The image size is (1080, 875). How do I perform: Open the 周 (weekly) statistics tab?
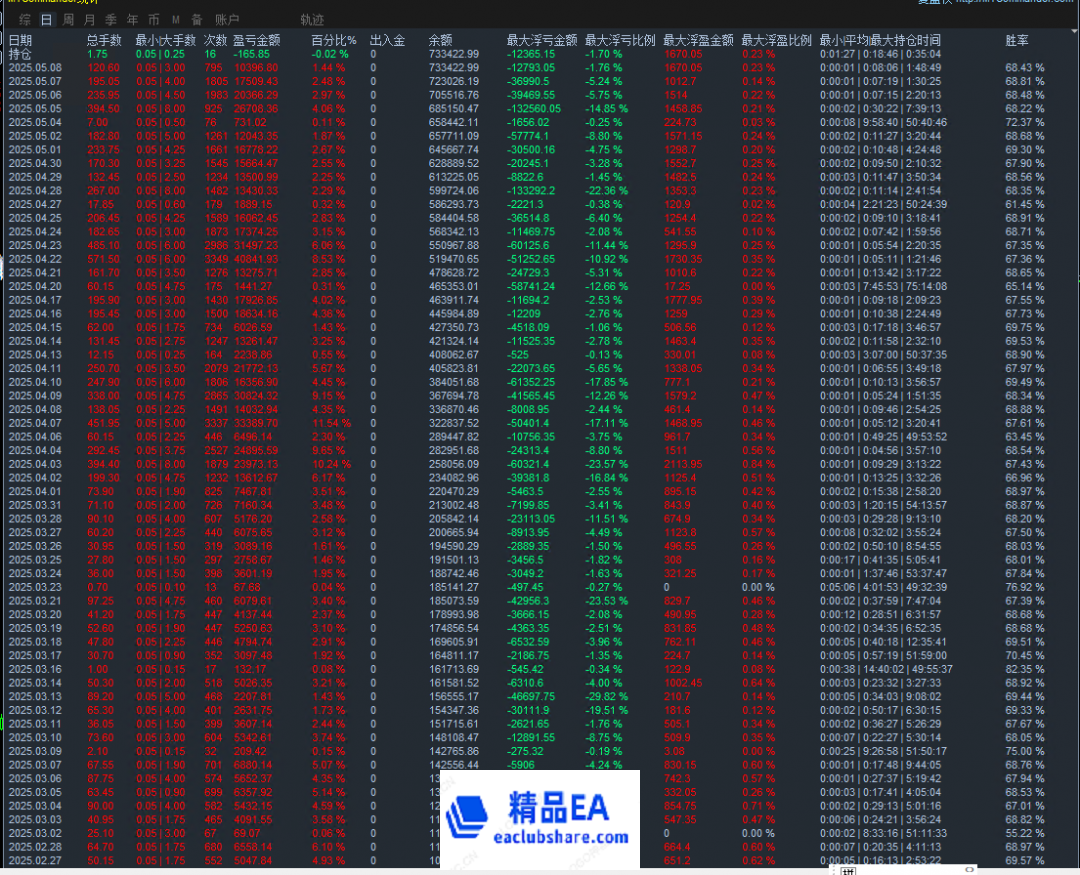[68, 19]
